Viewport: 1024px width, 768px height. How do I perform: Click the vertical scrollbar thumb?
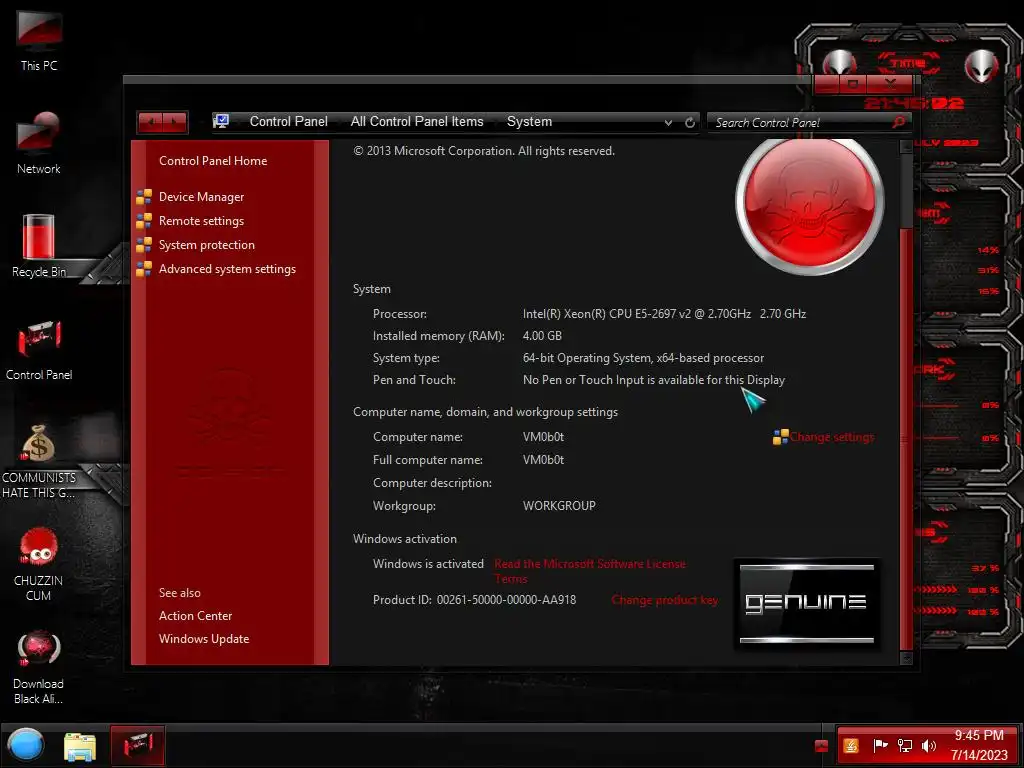click(x=905, y=438)
